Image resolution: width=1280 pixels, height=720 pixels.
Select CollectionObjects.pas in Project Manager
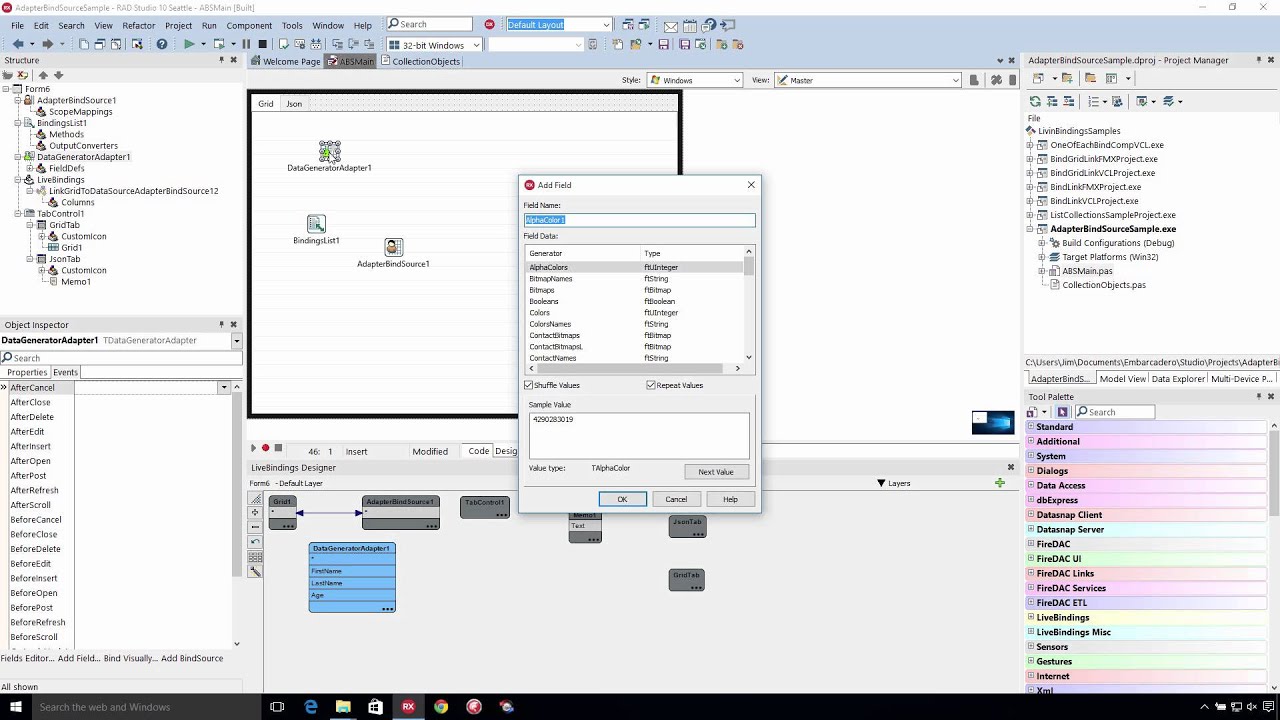tap(1104, 285)
